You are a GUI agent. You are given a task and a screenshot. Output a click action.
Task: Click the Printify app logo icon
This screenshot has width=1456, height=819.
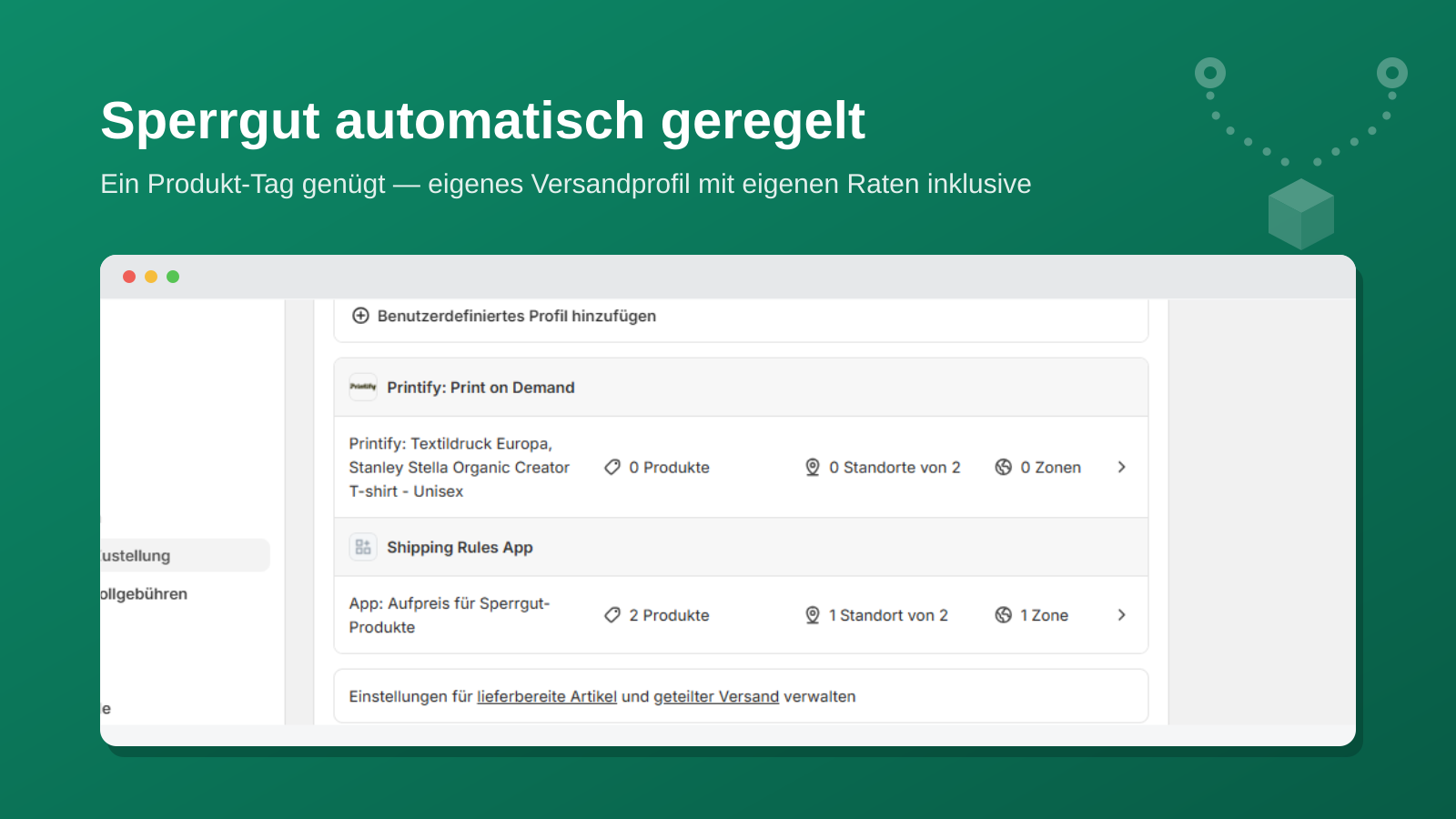[x=363, y=387]
